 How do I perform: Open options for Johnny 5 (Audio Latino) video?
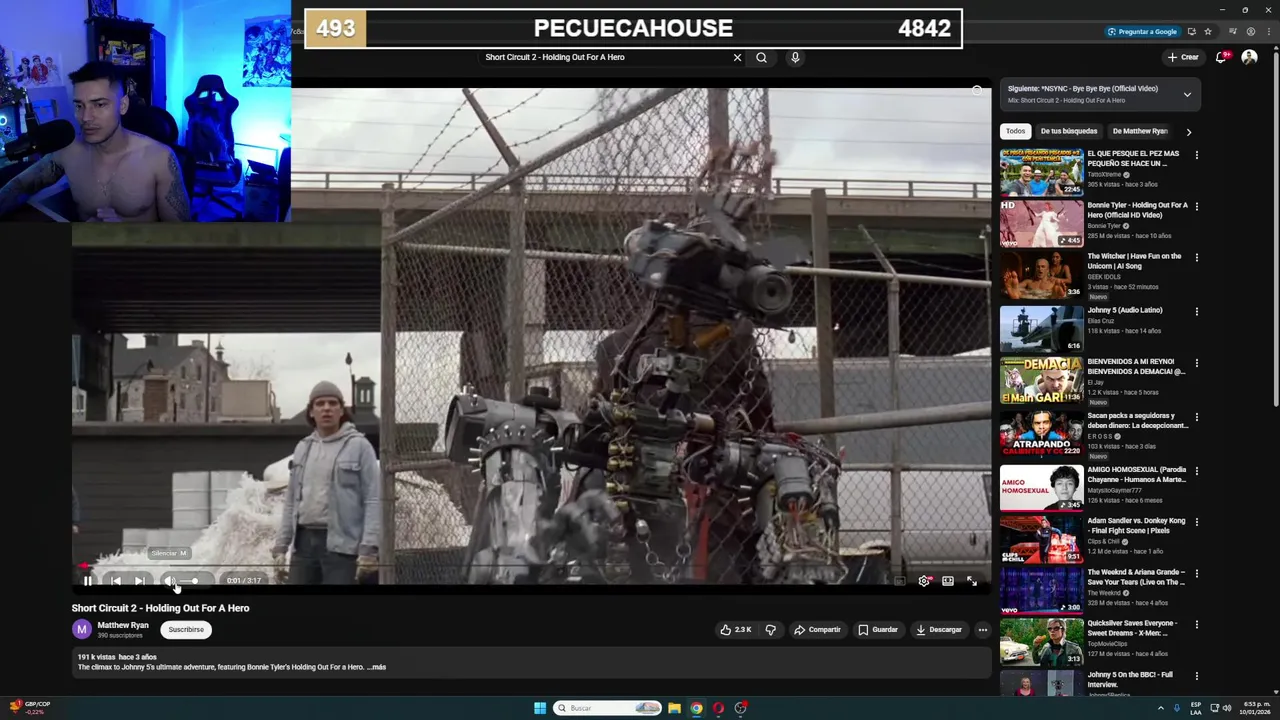point(1196,311)
